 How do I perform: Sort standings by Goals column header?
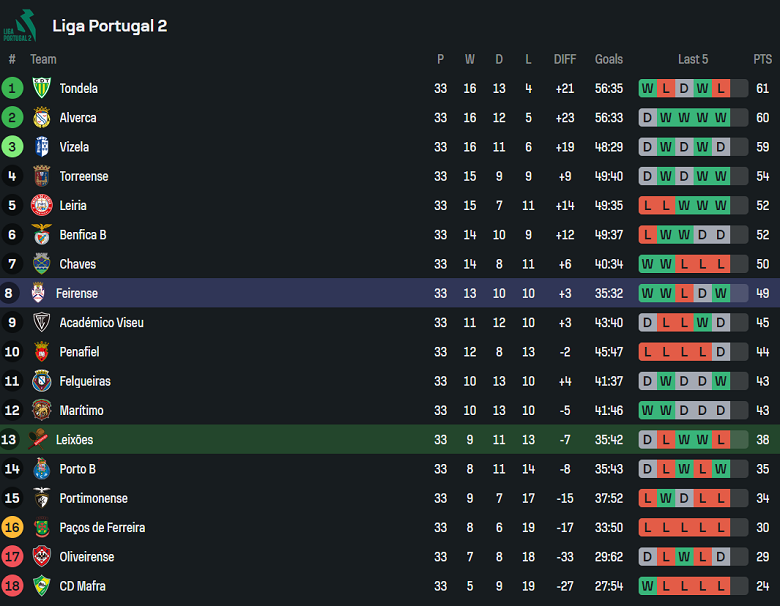[x=608, y=59]
